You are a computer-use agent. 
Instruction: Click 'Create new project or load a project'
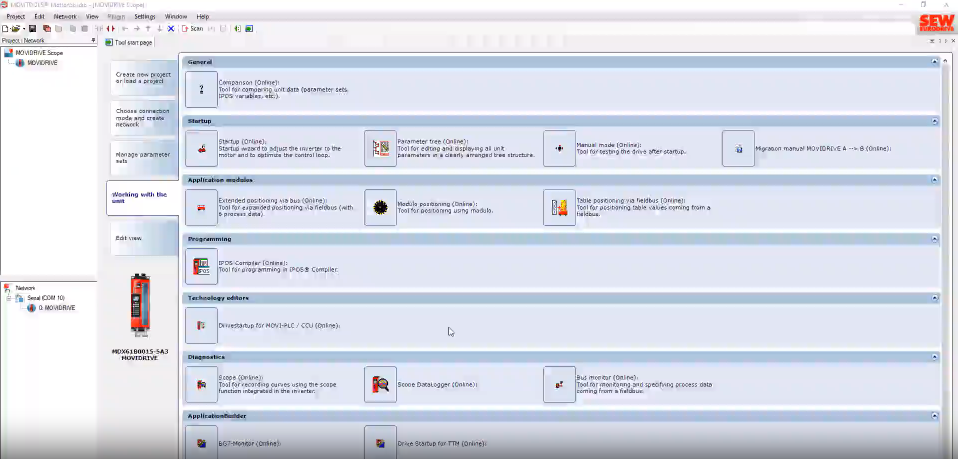click(x=142, y=78)
